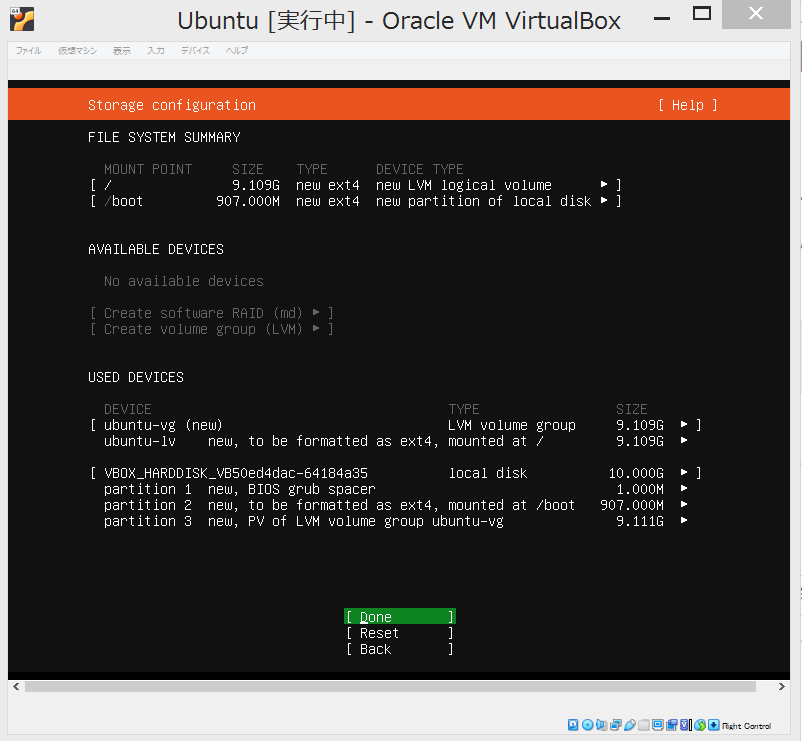
Task: Click the shared folders status icon
Action: [644, 725]
